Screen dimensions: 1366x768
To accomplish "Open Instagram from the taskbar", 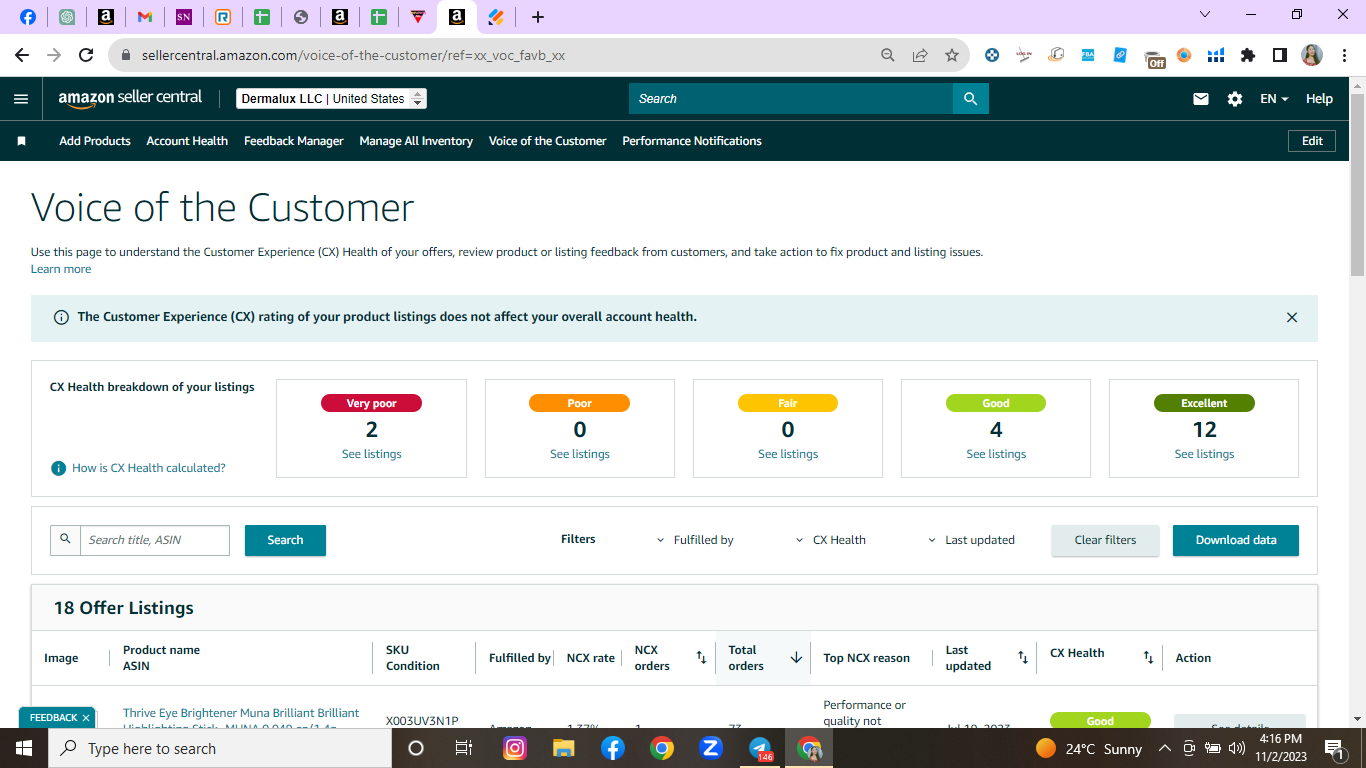I will [515, 748].
